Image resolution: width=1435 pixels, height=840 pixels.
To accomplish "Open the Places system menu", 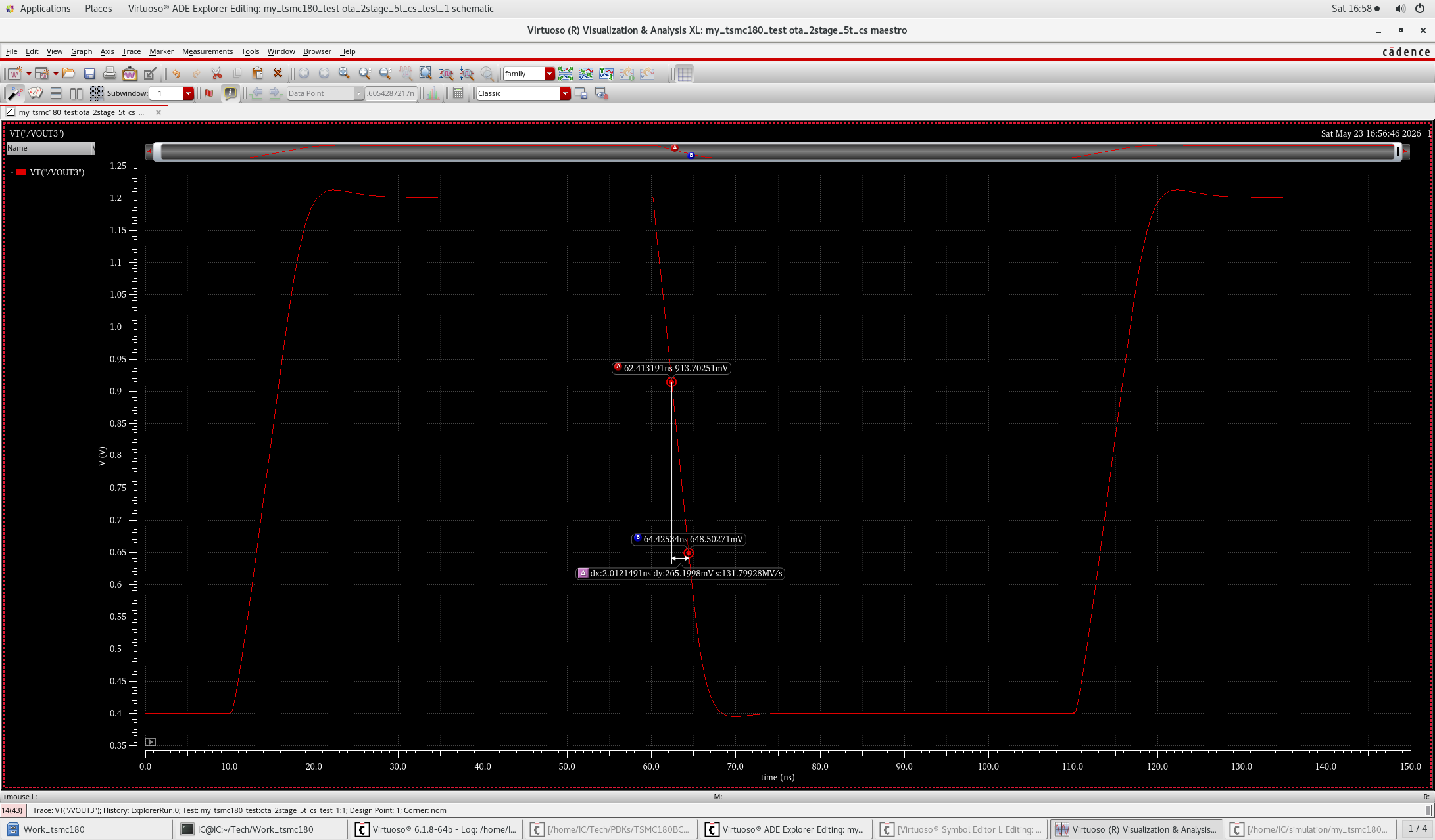I will 99,9.
